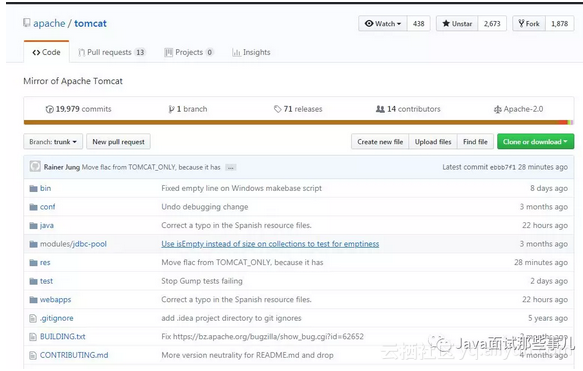Screen dimensions: 583x371
Task: Open commit 'Fixed empty line on Windows makebase script'
Action: coord(242,188)
